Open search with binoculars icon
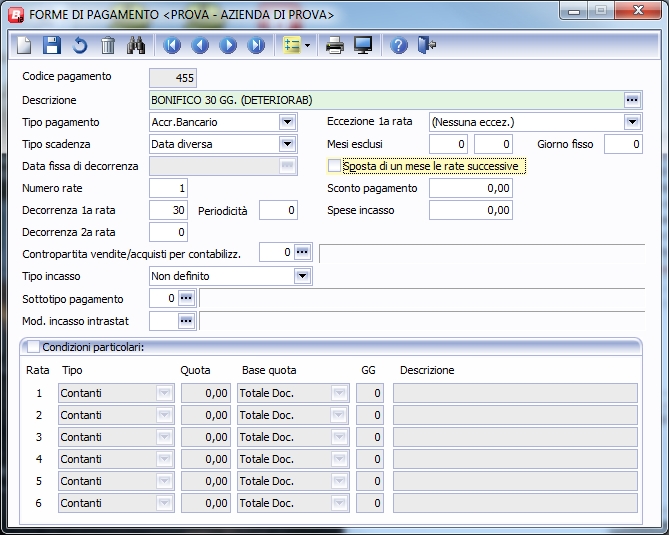The height and width of the screenshot is (535, 669). [x=137, y=45]
